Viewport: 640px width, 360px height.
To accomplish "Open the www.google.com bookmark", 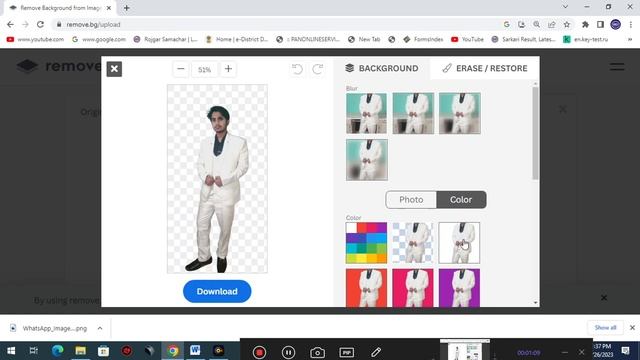I will pyautogui.click(x=99, y=39).
